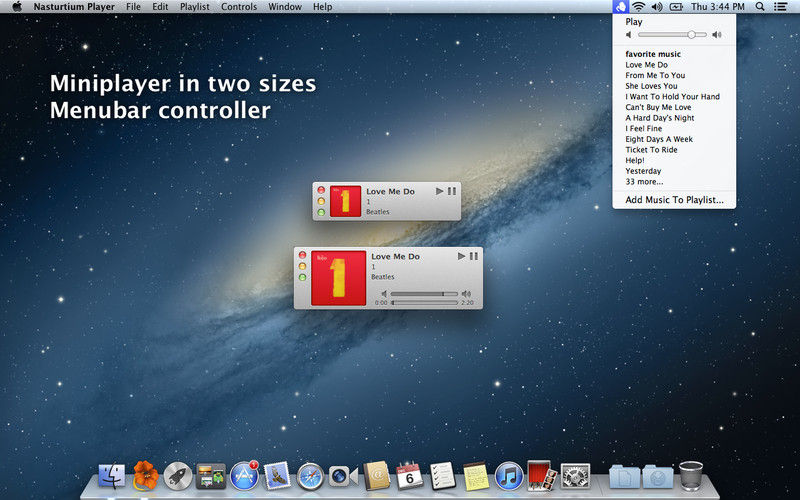Open System Preferences gear icon
The height and width of the screenshot is (500, 800).
(575, 476)
